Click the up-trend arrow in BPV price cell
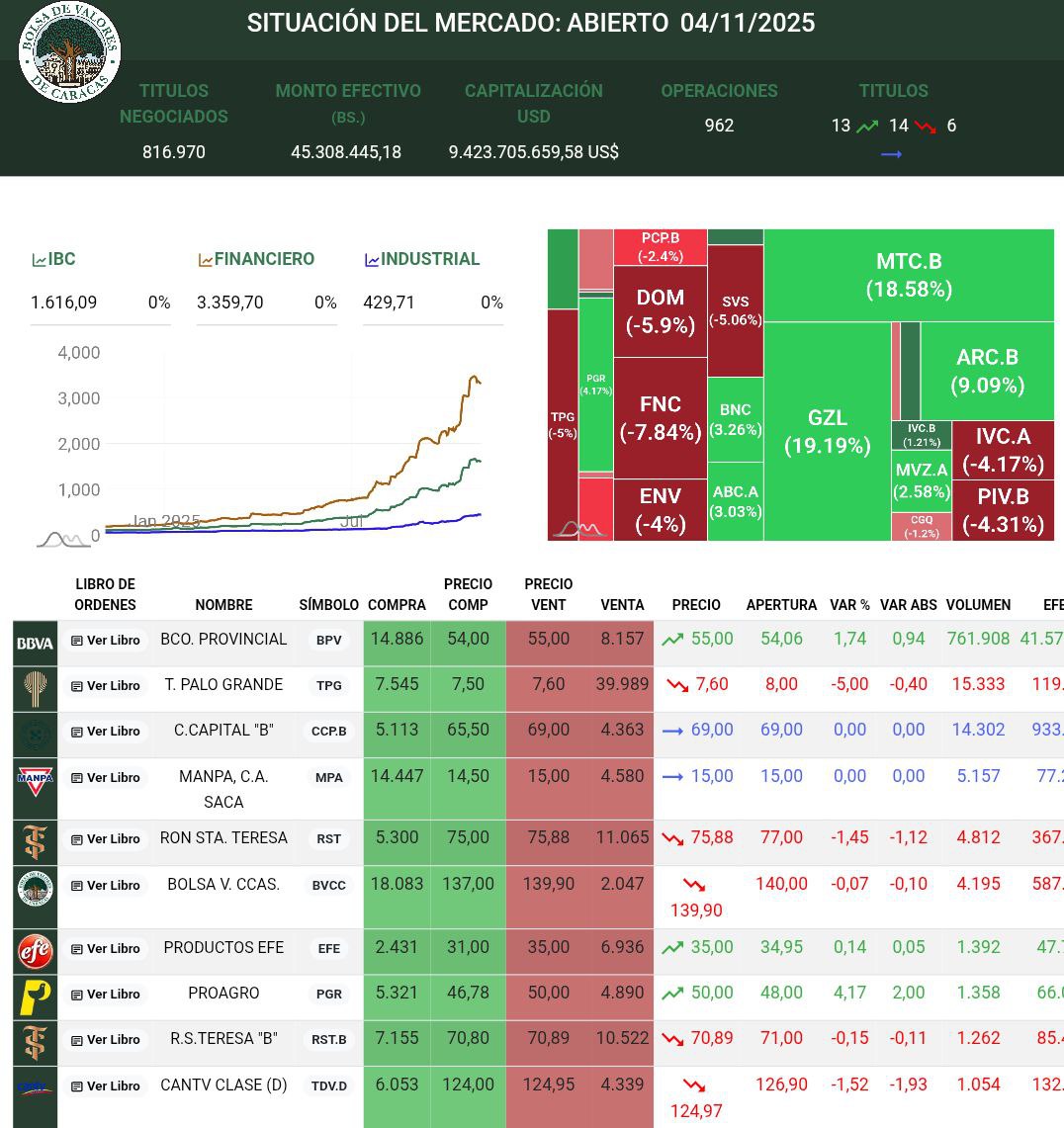 pyautogui.click(x=672, y=639)
